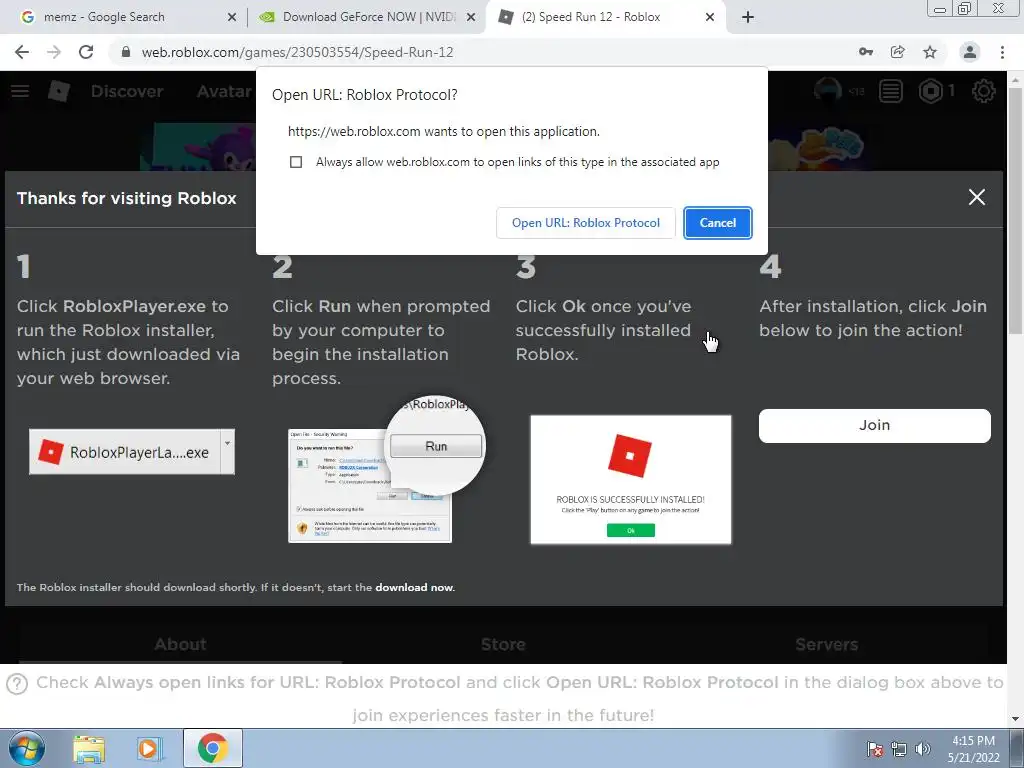Open Action Center flag tray icon
The image size is (1024, 768).
(874, 748)
